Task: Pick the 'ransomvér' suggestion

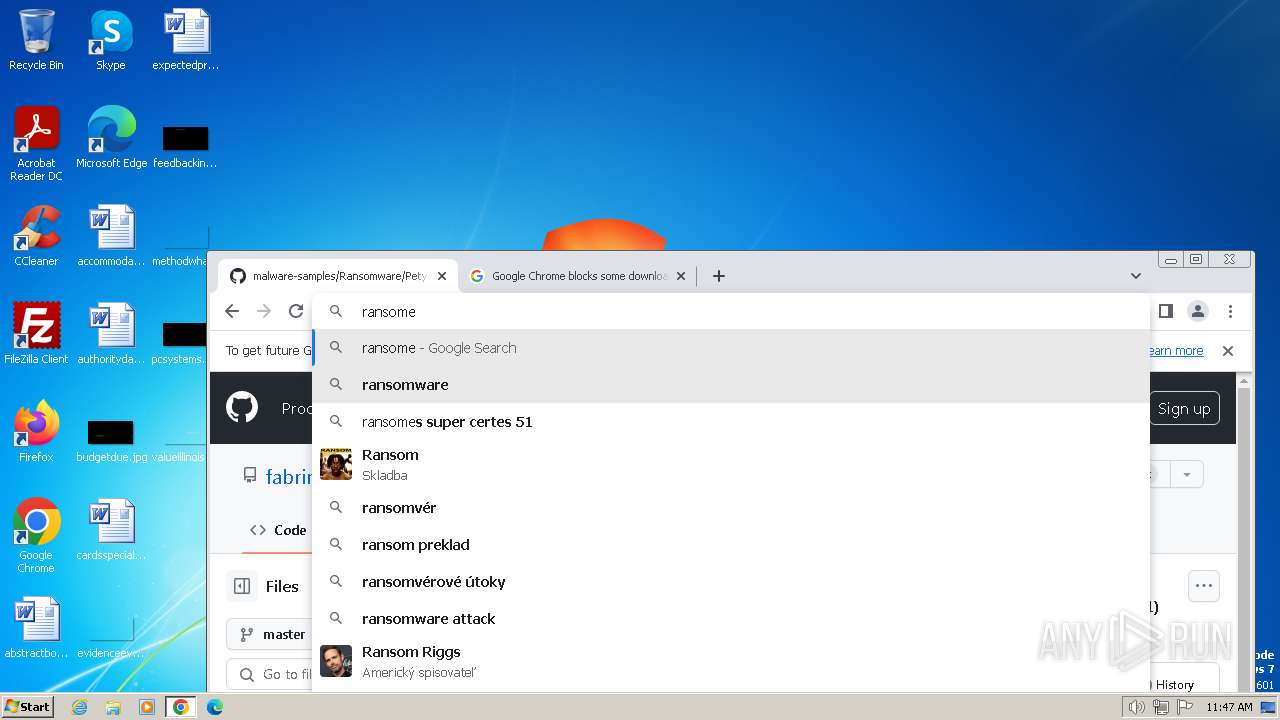Action: click(731, 508)
